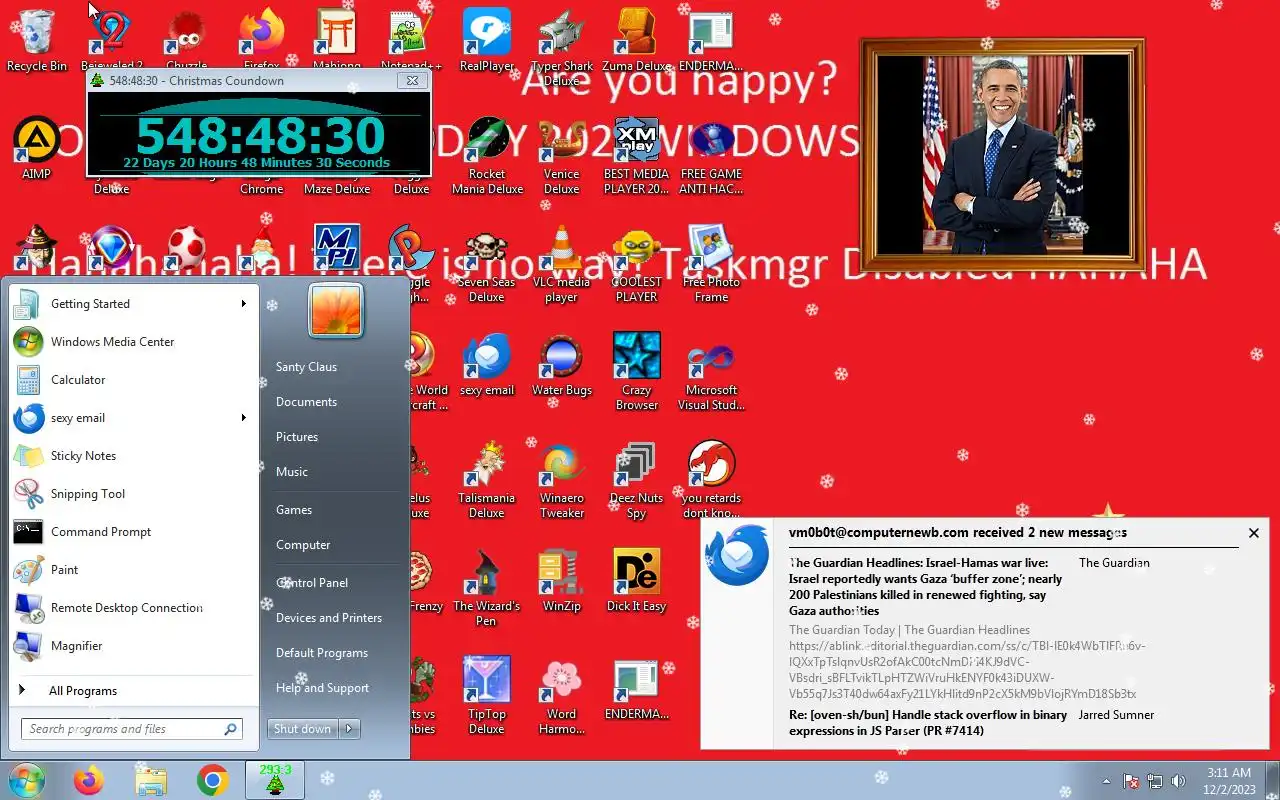Screen dimensions: 1280x800
Task: Expand All Programs in Start menu
Action: 132,690
